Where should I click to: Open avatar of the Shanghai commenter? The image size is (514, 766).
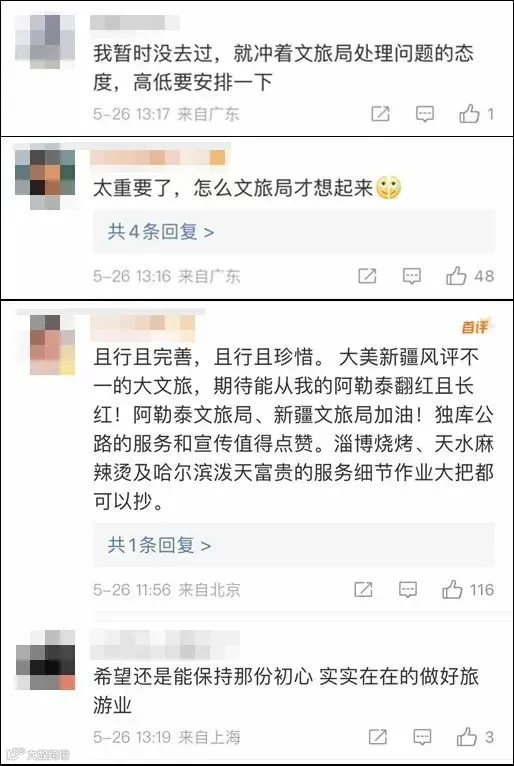click(45, 660)
